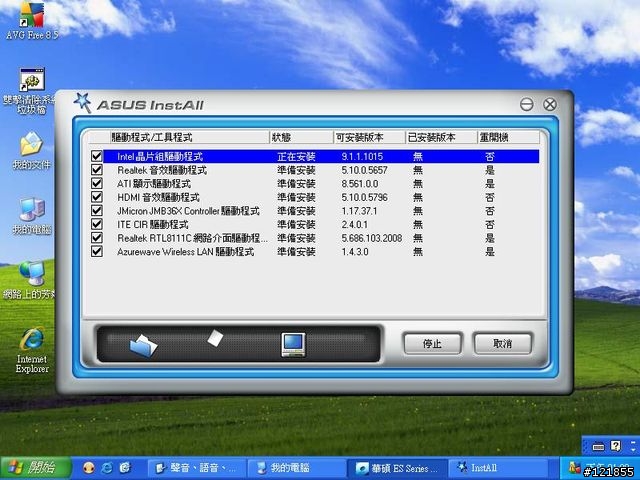Click the ASUS InstAll wand logo
The width and height of the screenshot is (640, 480).
[82, 102]
